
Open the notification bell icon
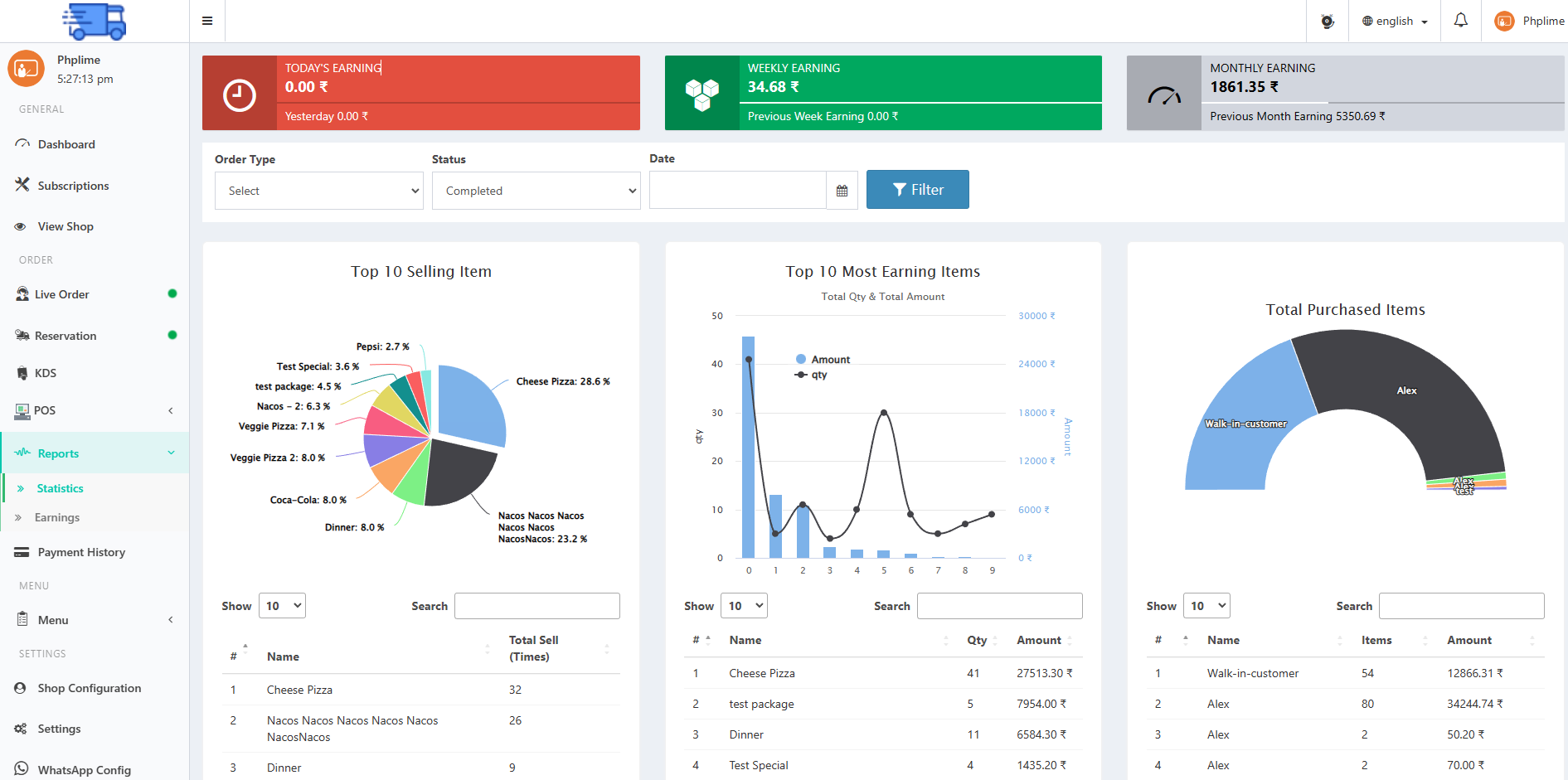[1460, 21]
